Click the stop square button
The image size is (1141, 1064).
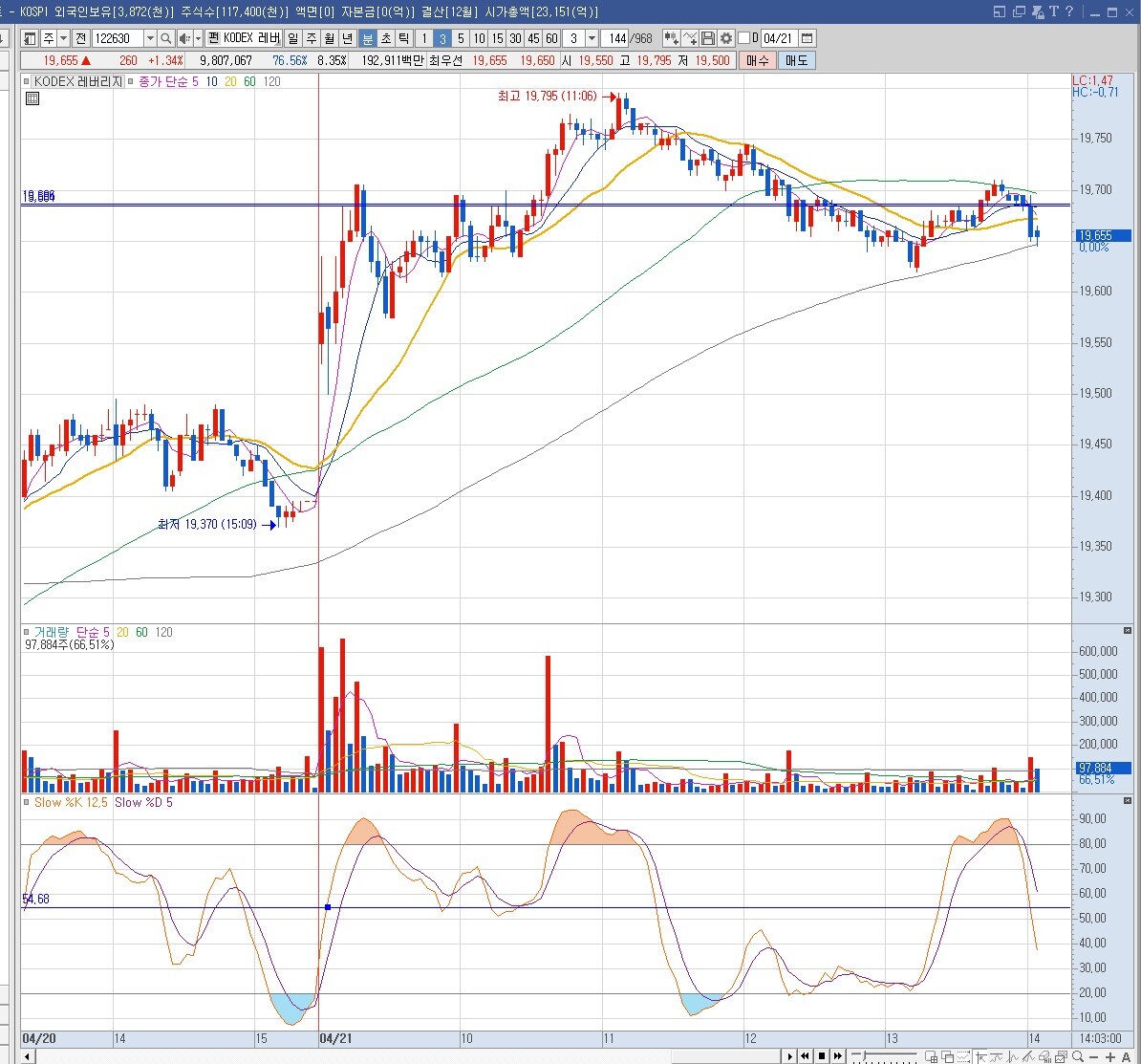click(822, 1056)
